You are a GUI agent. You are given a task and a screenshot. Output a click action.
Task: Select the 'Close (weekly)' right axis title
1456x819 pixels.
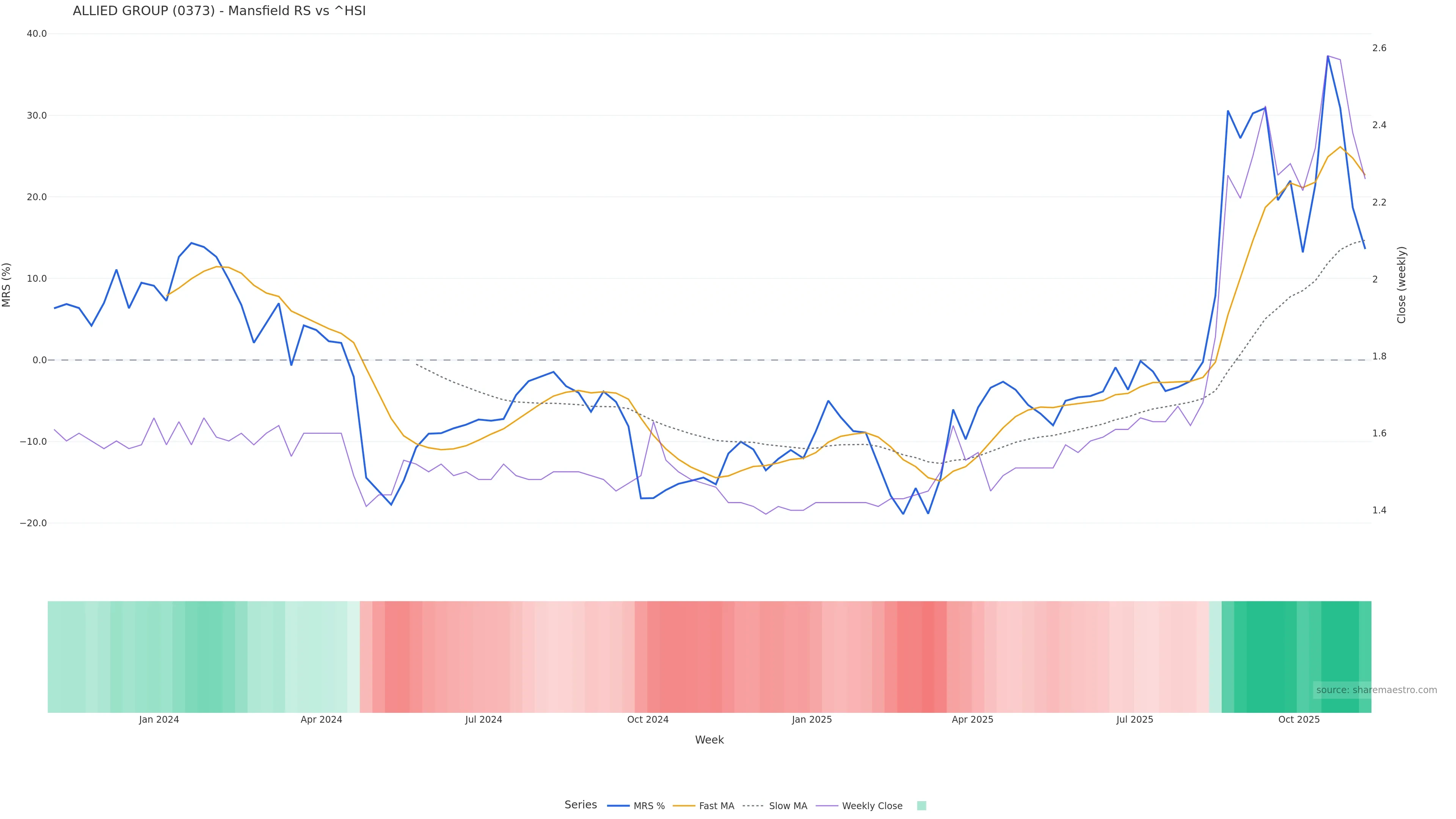tap(1401, 285)
